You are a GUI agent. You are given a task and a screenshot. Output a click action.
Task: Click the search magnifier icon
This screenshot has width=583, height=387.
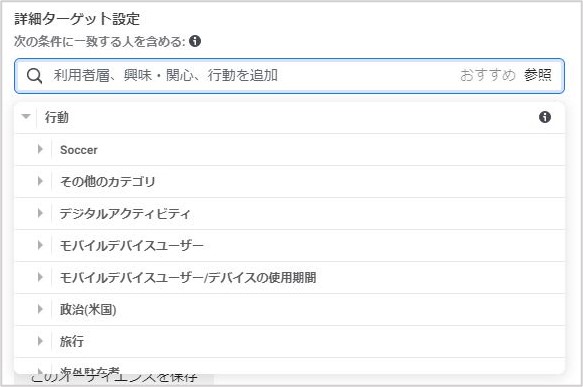(x=34, y=76)
